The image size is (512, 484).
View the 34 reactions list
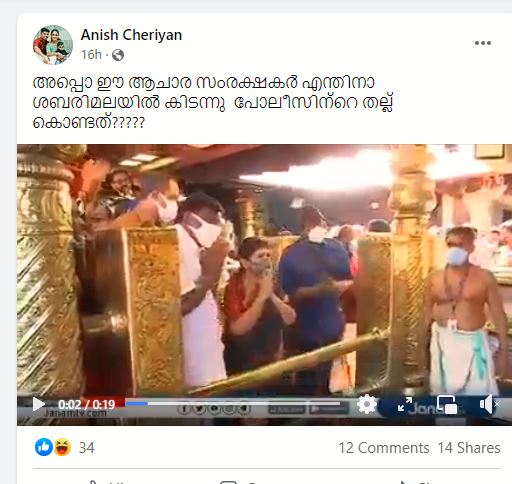pyautogui.click(x=86, y=448)
